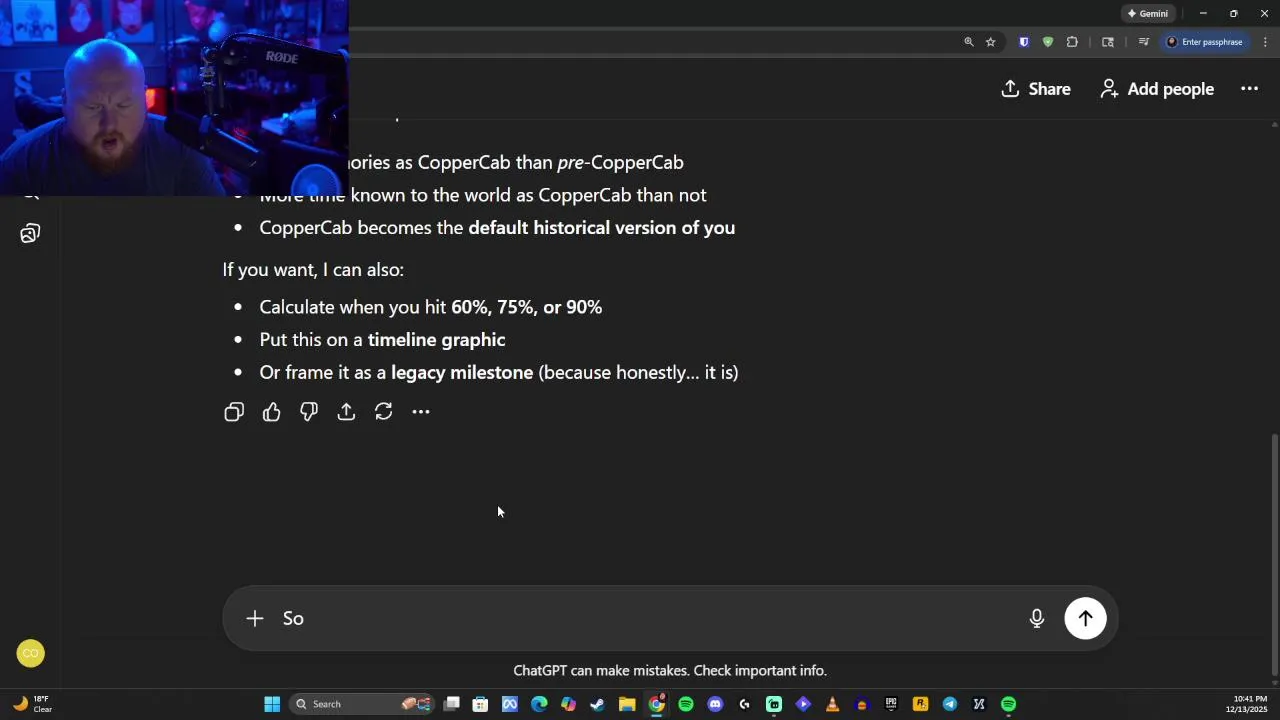The height and width of the screenshot is (720, 1280).
Task: Give the response a thumbs down
Action: click(x=309, y=412)
